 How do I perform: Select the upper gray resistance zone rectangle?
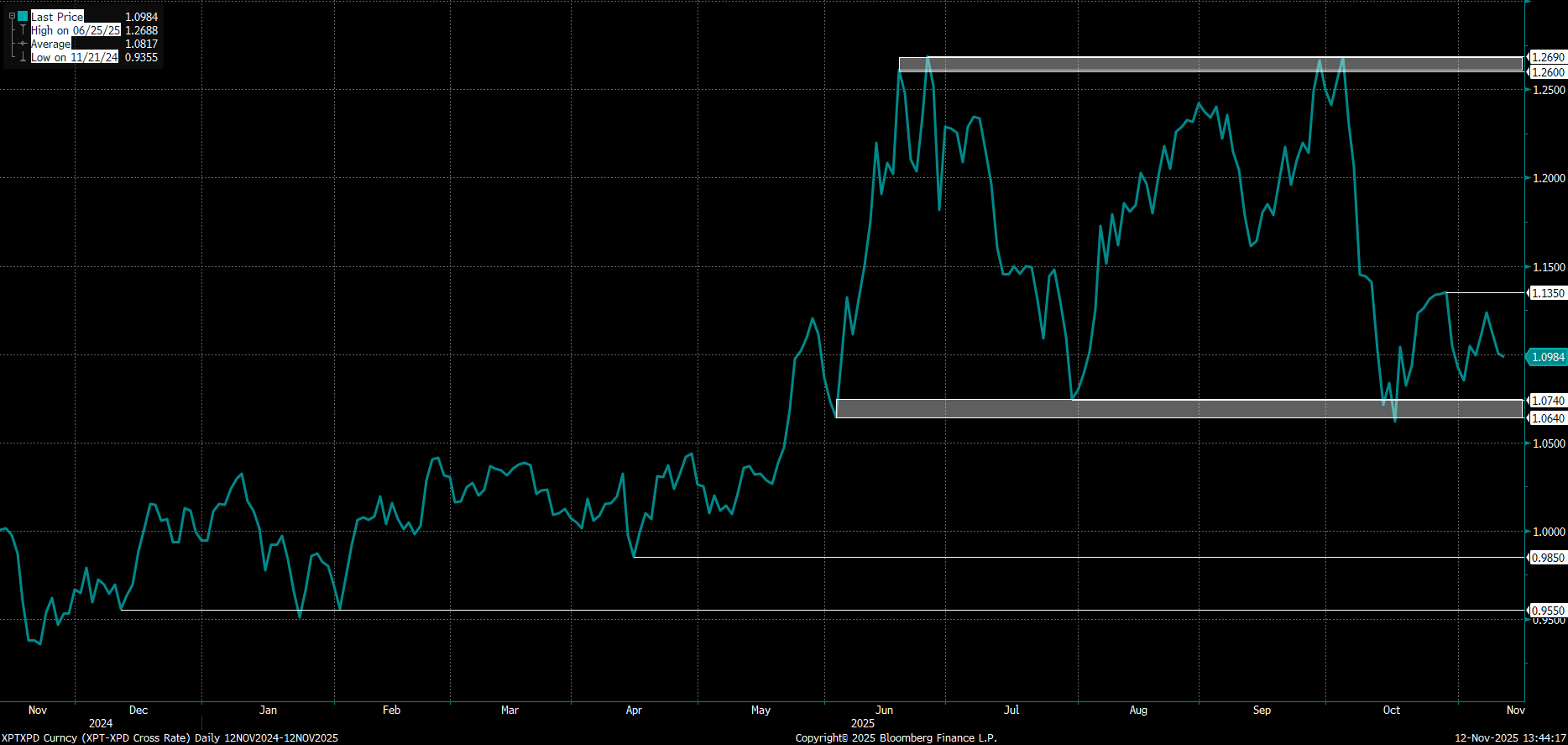[x=1209, y=64]
